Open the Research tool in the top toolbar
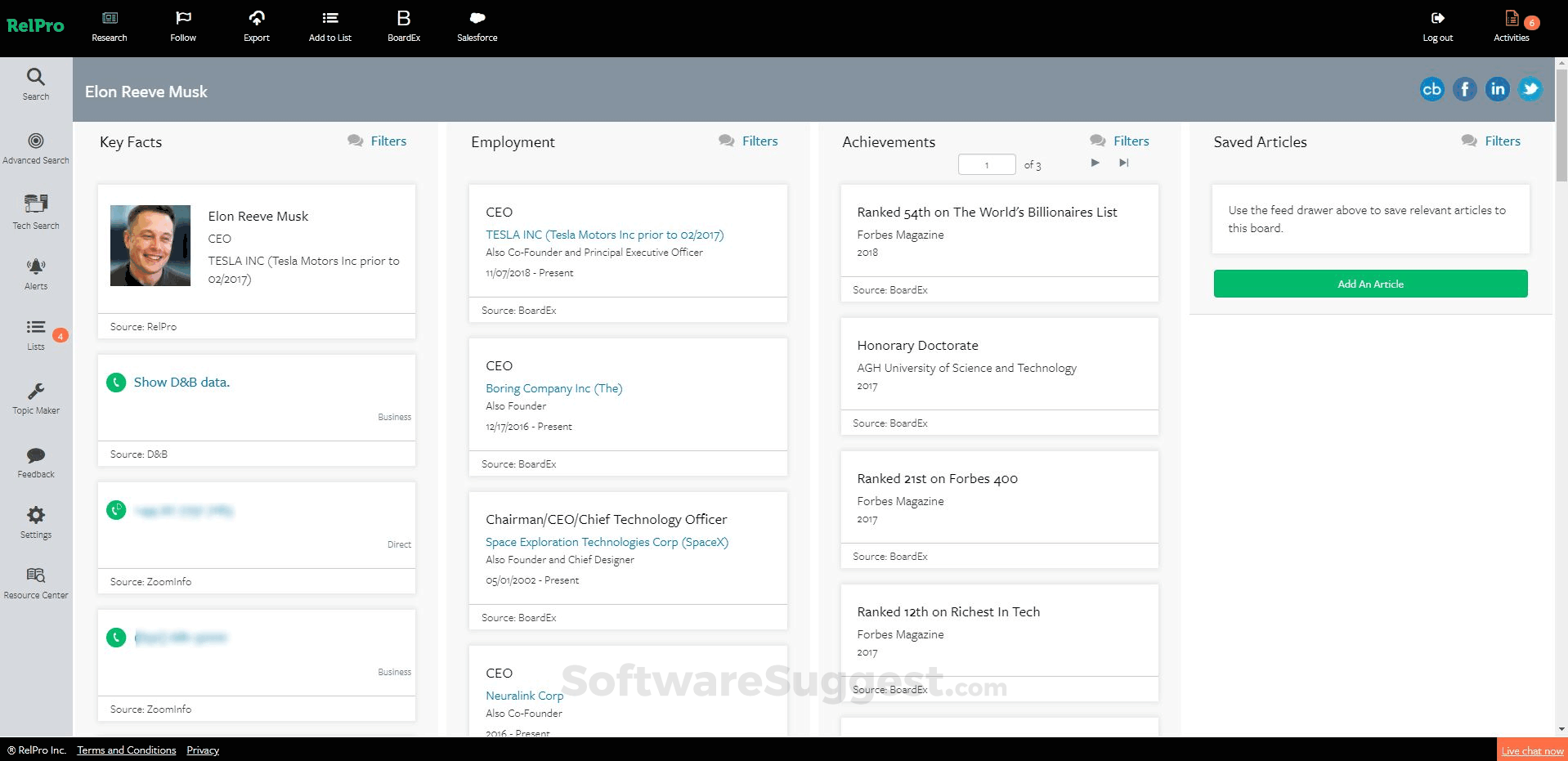The height and width of the screenshot is (761, 1568). 109,25
